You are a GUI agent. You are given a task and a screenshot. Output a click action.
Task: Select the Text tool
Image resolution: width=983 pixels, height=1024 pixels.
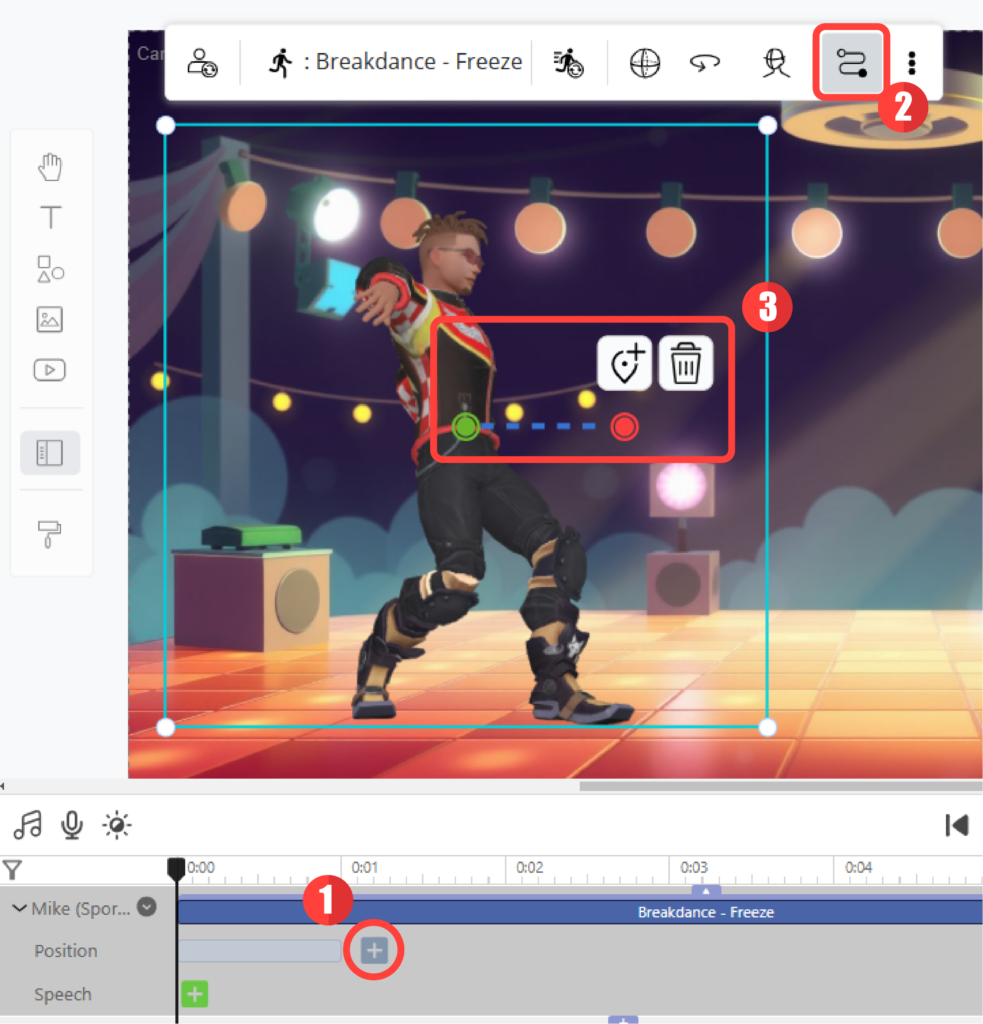coord(51,217)
